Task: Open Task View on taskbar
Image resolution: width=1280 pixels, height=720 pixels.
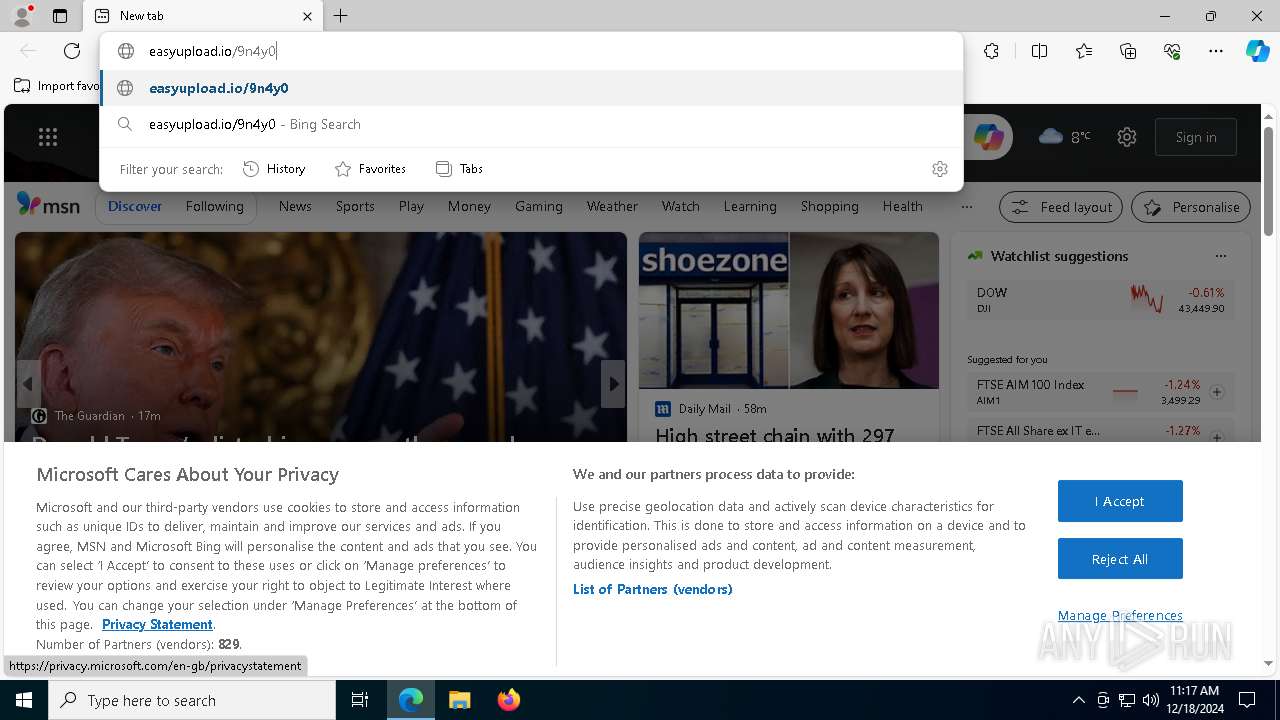Action: coord(360,700)
